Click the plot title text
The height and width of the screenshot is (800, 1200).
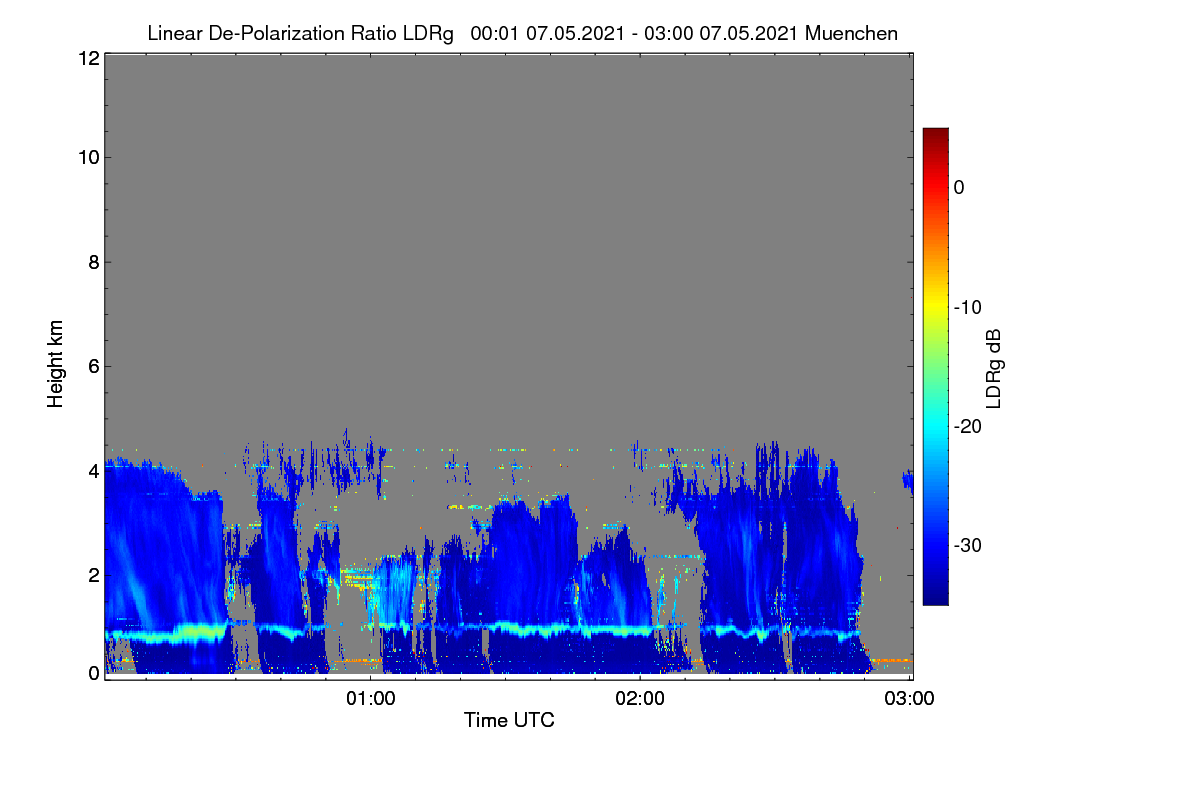point(522,33)
